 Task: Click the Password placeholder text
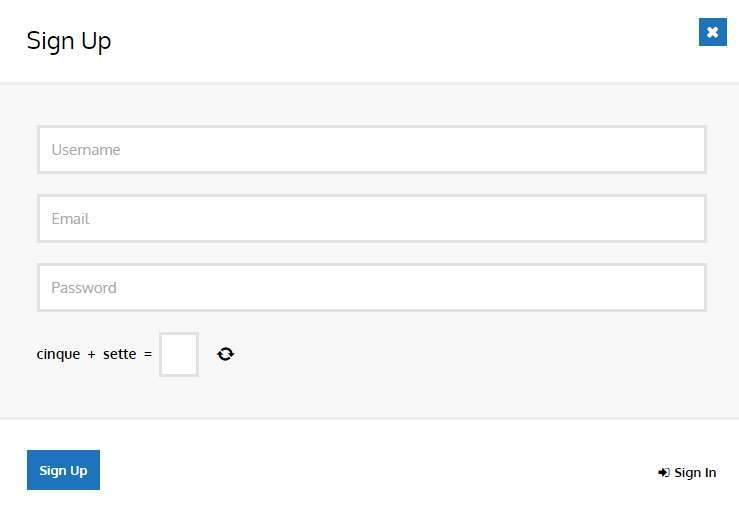tap(84, 288)
